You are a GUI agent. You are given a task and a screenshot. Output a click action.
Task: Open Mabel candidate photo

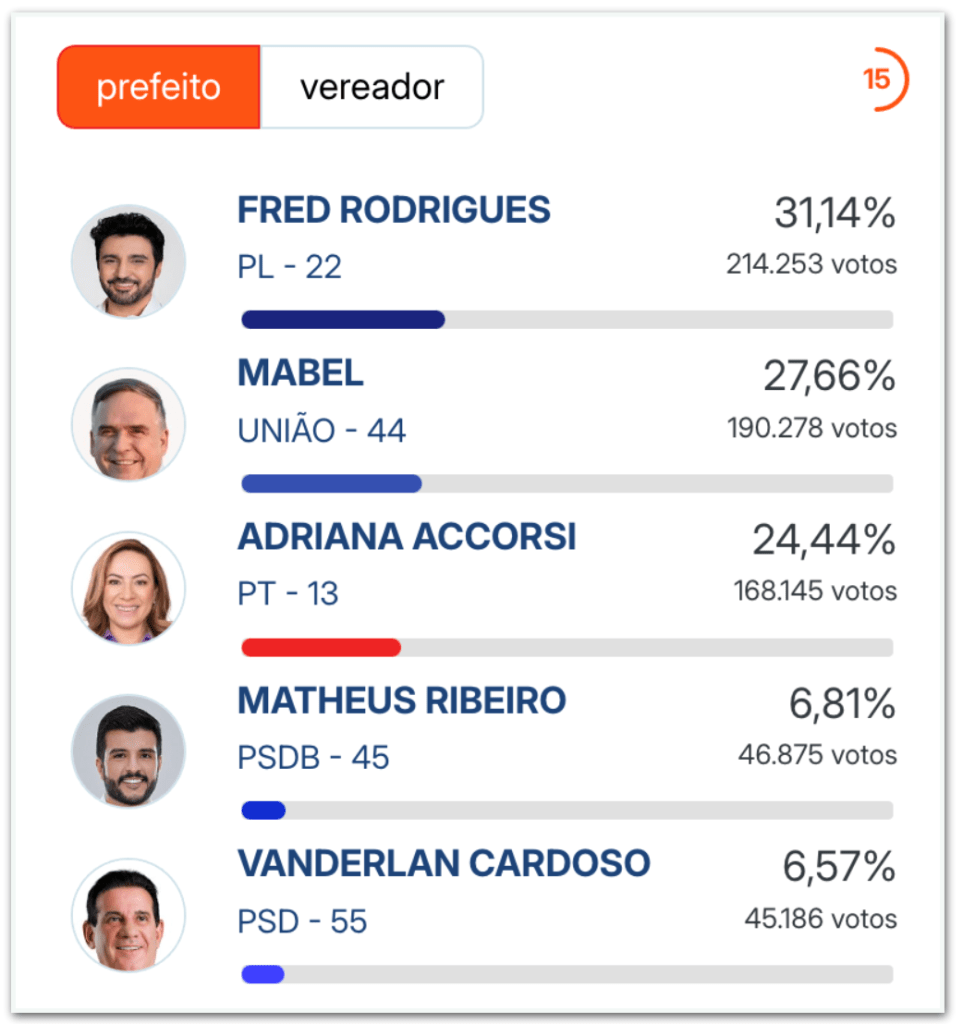pyautogui.click(x=129, y=424)
